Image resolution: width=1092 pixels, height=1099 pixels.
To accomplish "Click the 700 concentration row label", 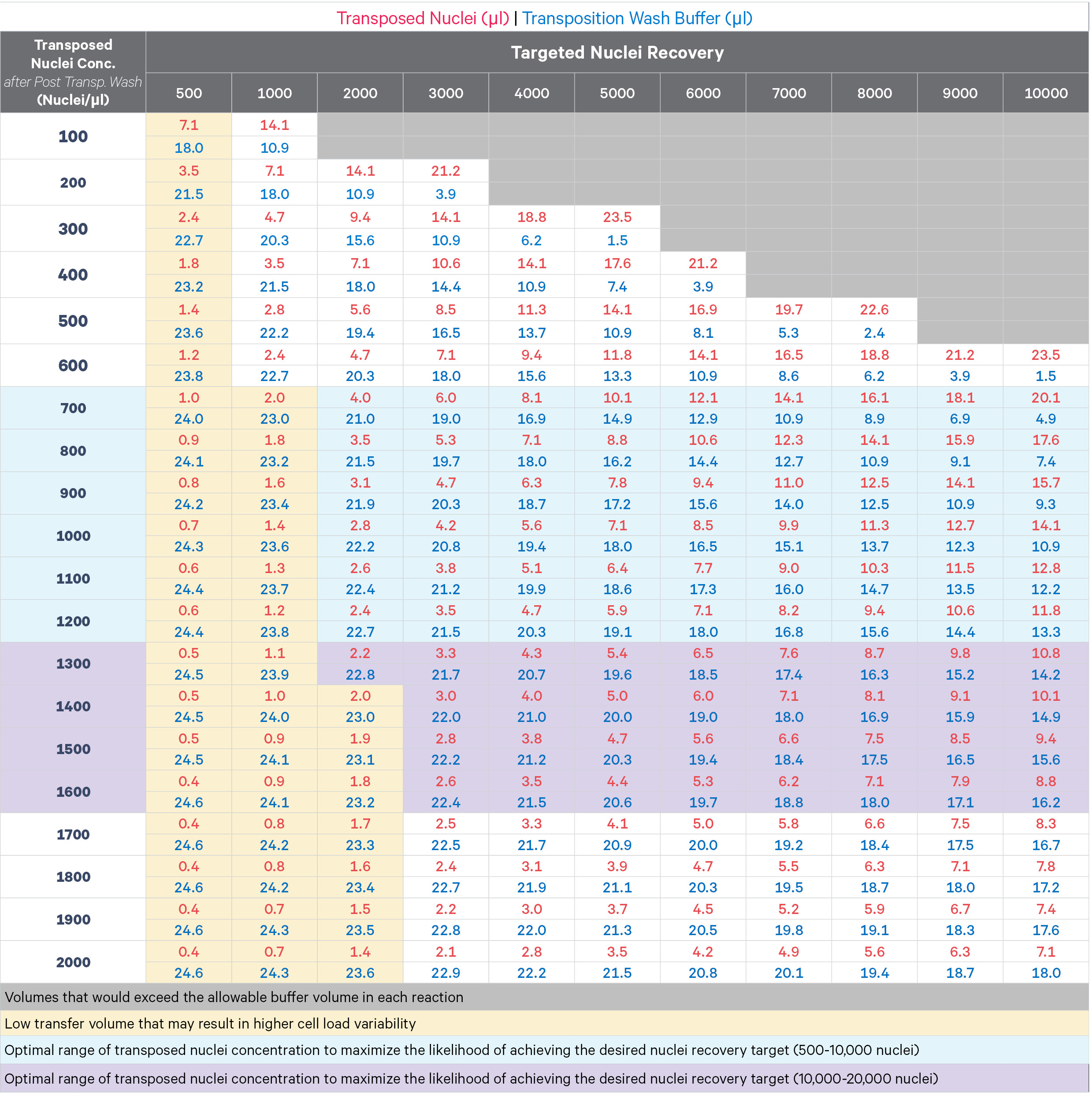I will (x=73, y=408).
